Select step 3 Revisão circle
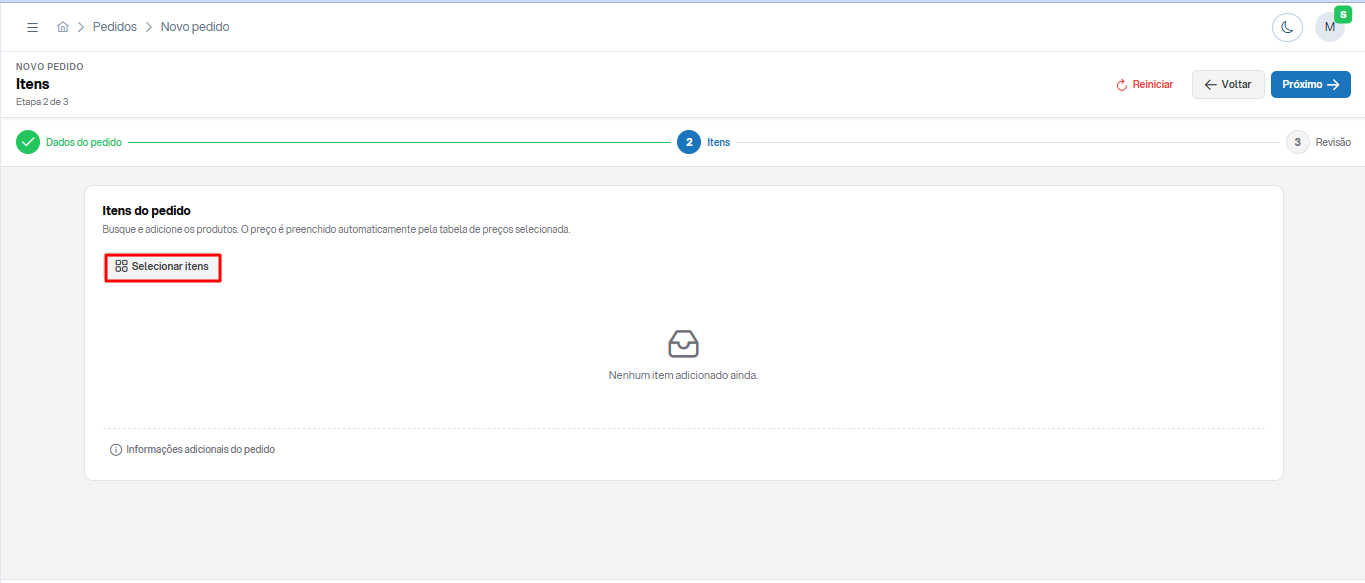Screen dimensions: 1365x583 click(x=1298, y=142)
